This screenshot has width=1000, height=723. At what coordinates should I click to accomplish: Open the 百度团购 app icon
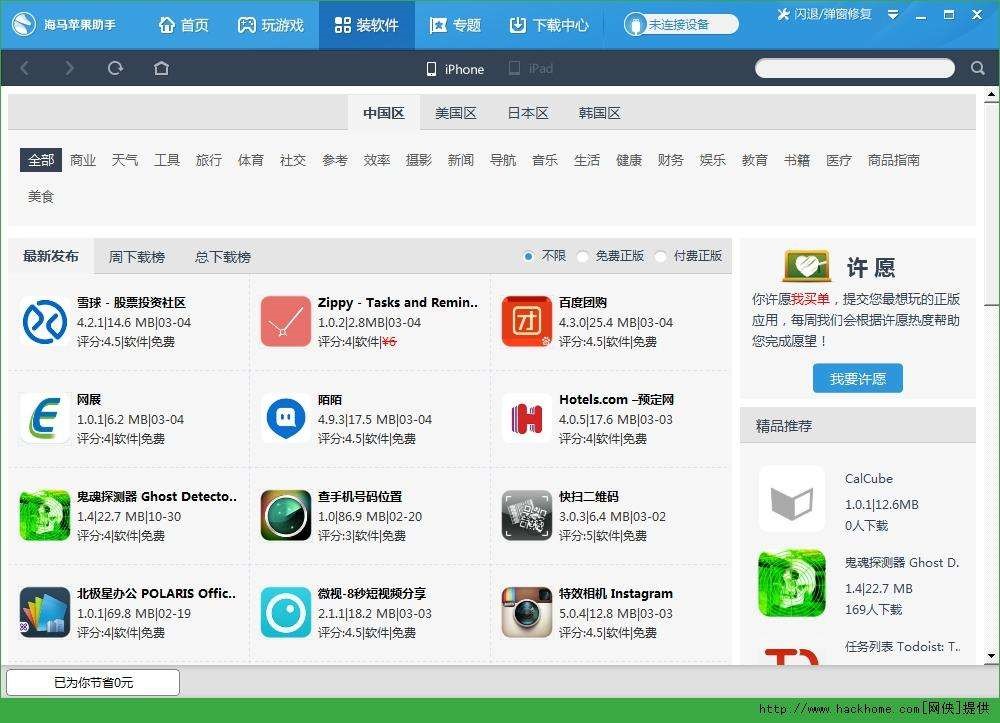tap(527, 321)
